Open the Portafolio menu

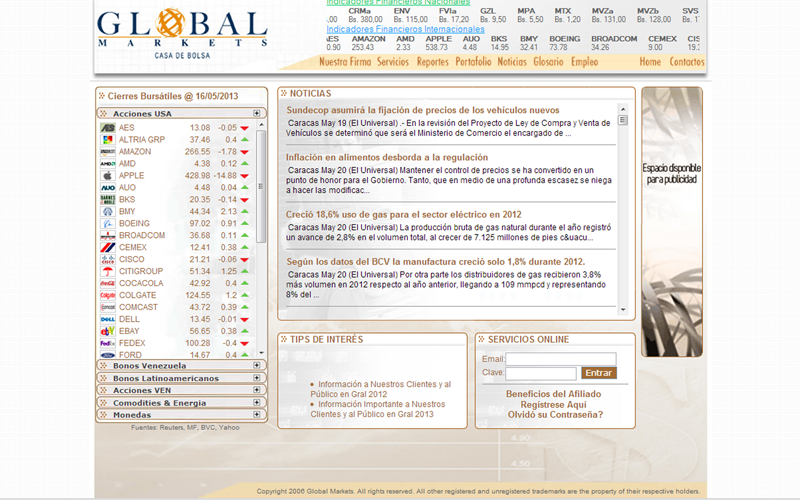pyautogui.click(x=473, y=62)
